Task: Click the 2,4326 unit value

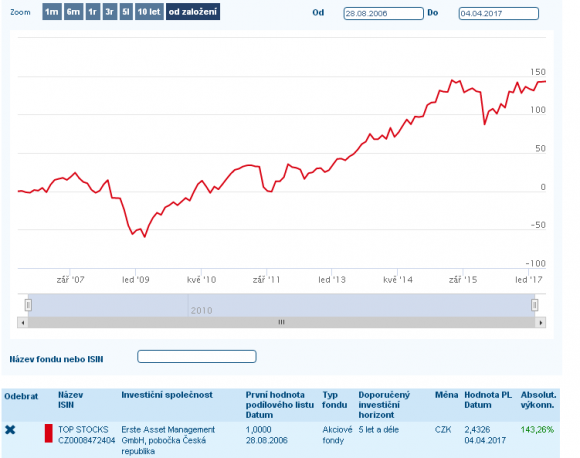Action: pos(477,430)
